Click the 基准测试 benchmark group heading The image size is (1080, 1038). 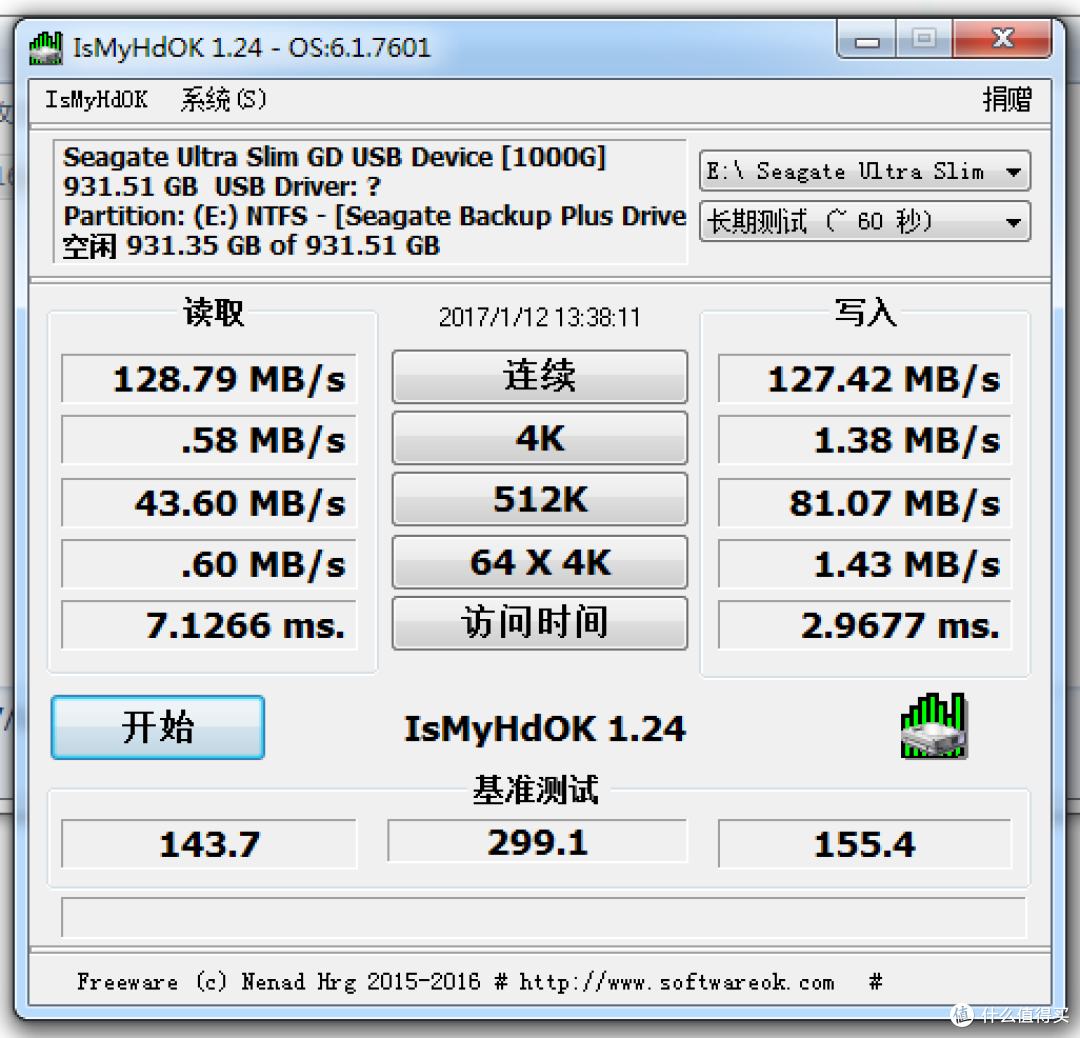tap(535, 789)
